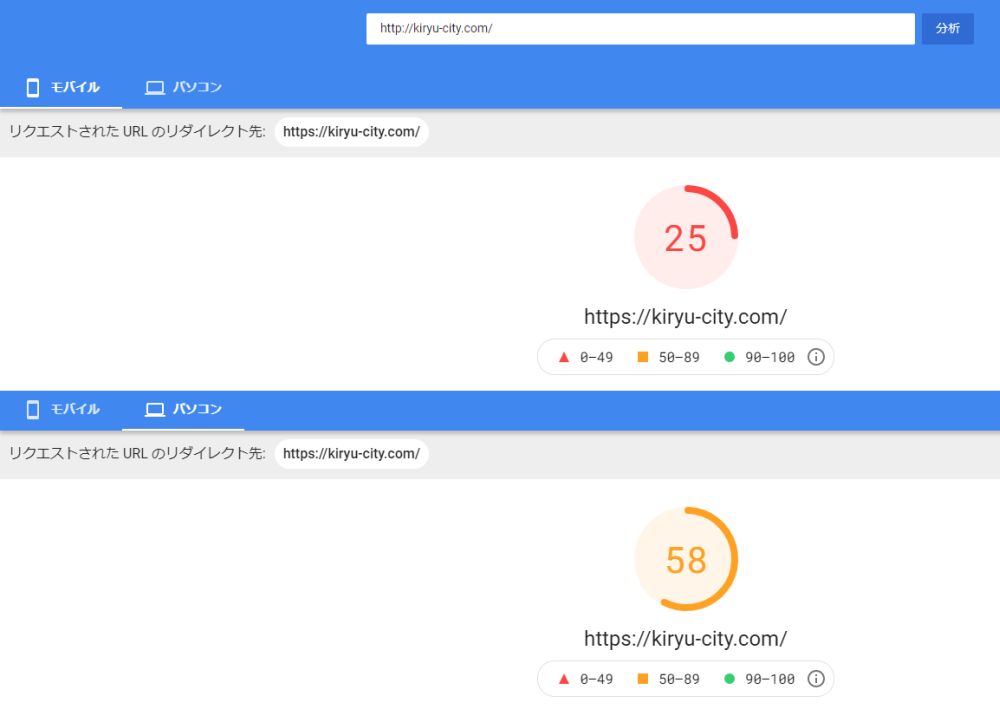Viewport: 1000px width, 709px height.
Task: Open info icon in mobile score legend
Action: click(816, 357)
